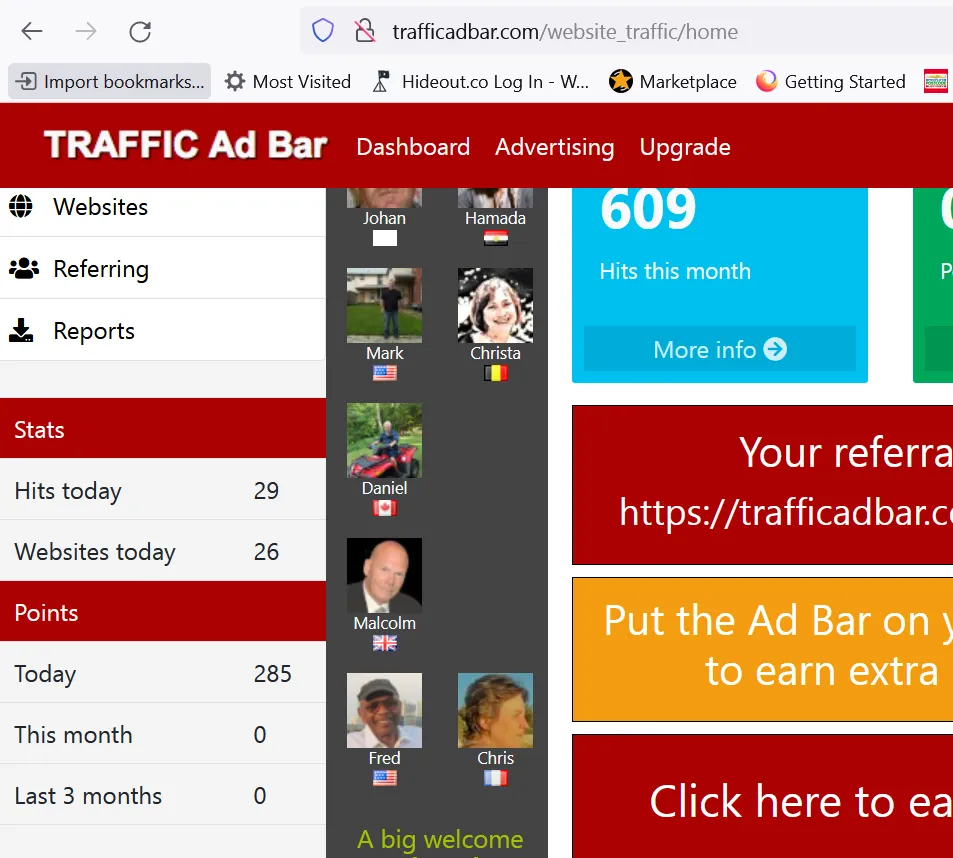Open the Marketplace bookmark
This screenshot has width=953, height=858.
(x=673, y=81)
